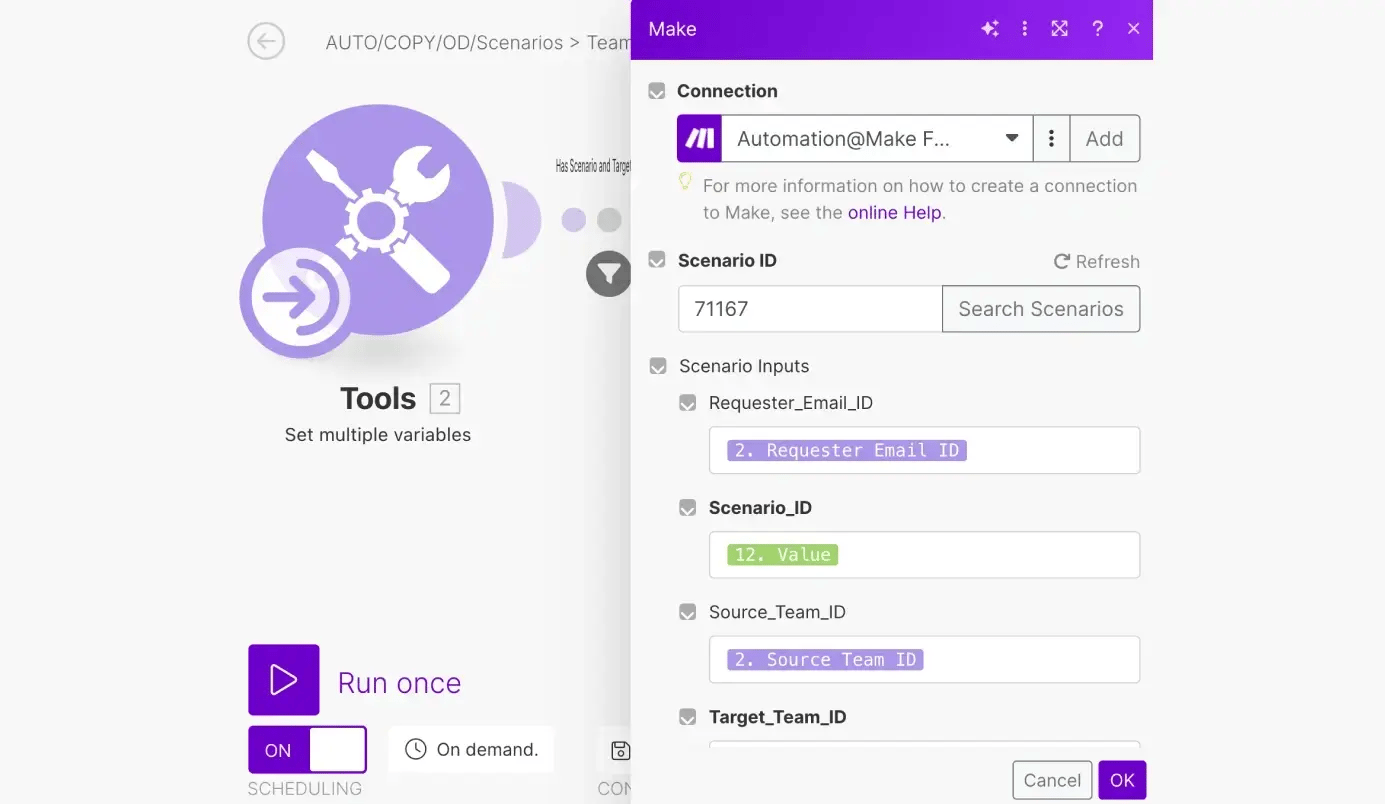Click the filter funnel icon
The width and height of the screenshot is (1385, 804).
pos(608,273)
